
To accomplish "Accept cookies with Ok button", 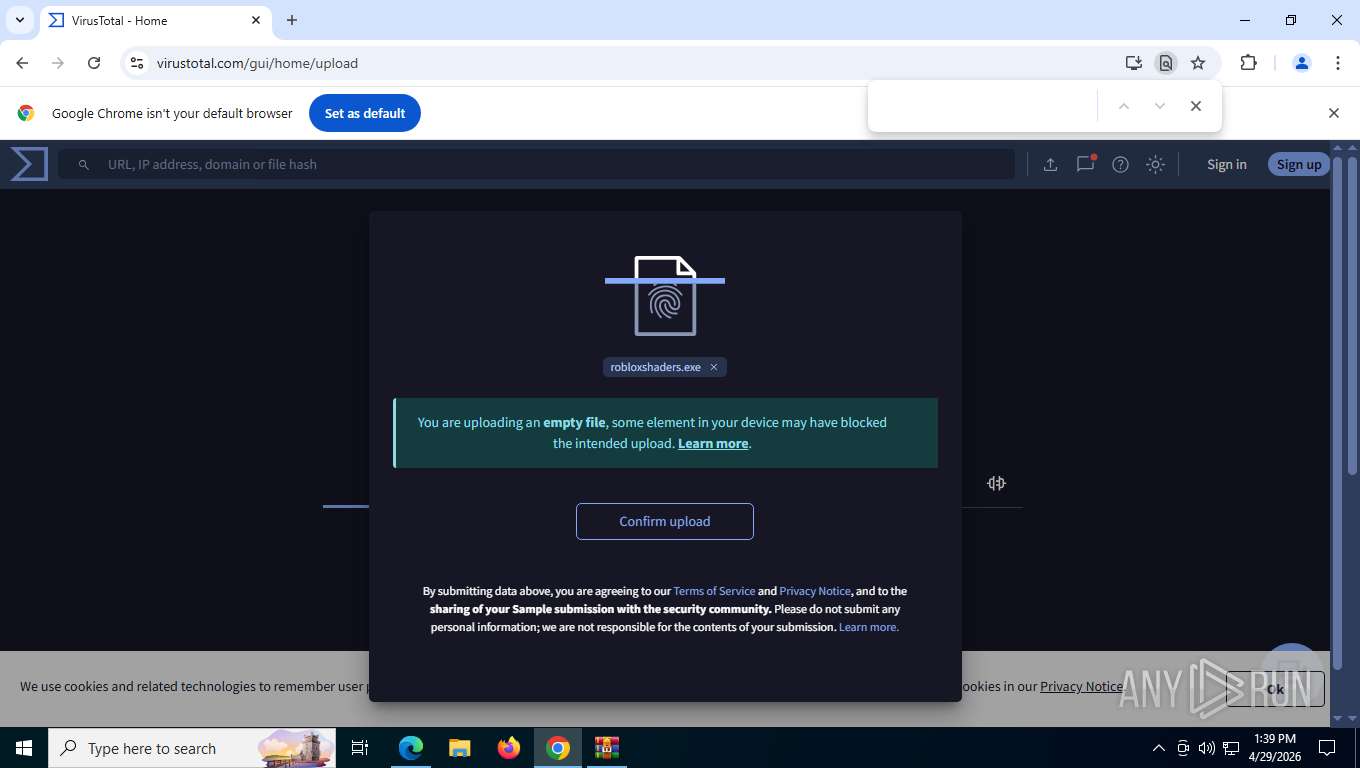I will 1275,689.
